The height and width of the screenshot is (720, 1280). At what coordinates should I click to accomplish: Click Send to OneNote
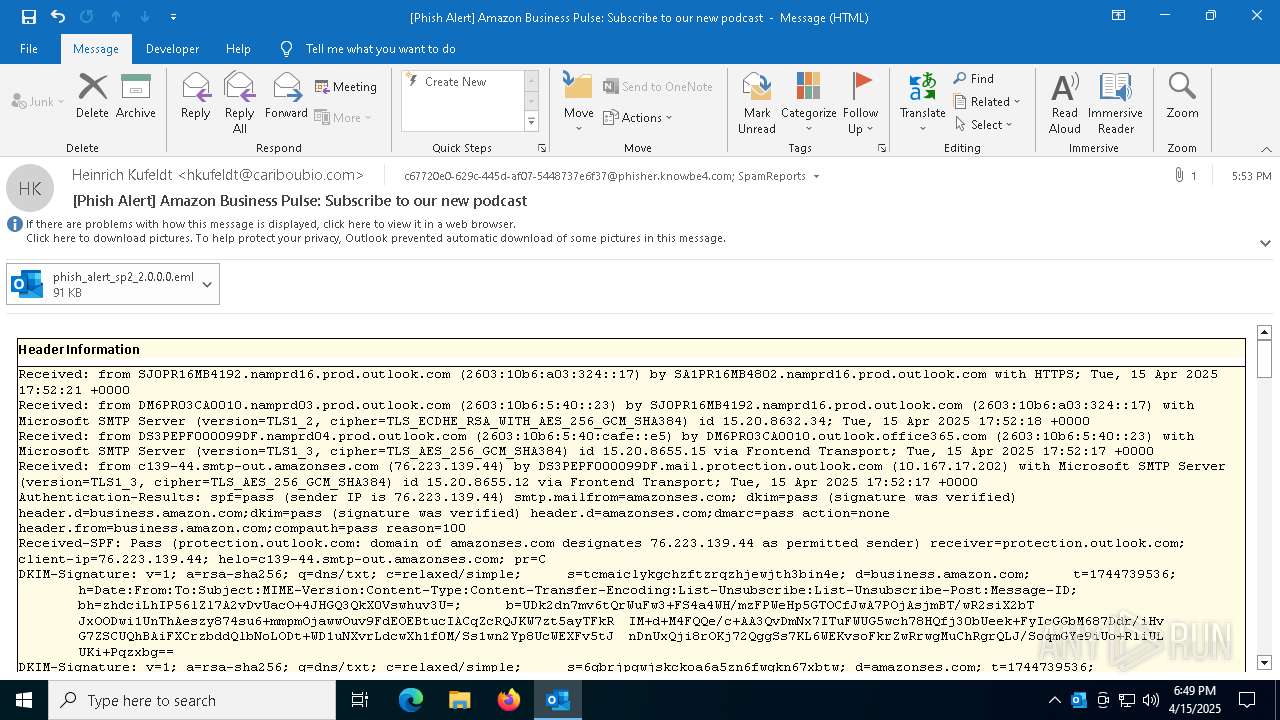[x=658, y=87]
